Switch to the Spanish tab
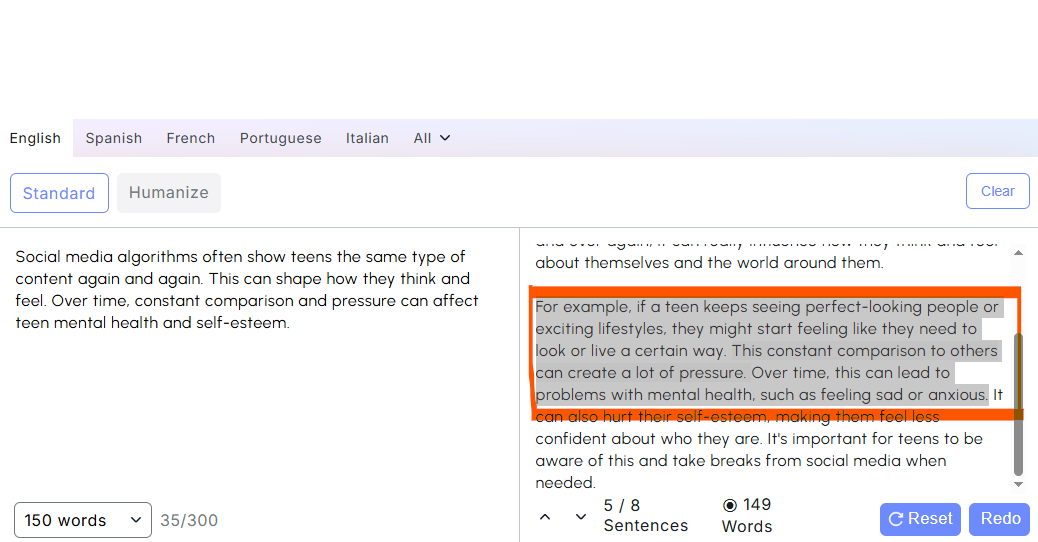The width and height of the screenshot is (1038, 542). coord(114,138)
